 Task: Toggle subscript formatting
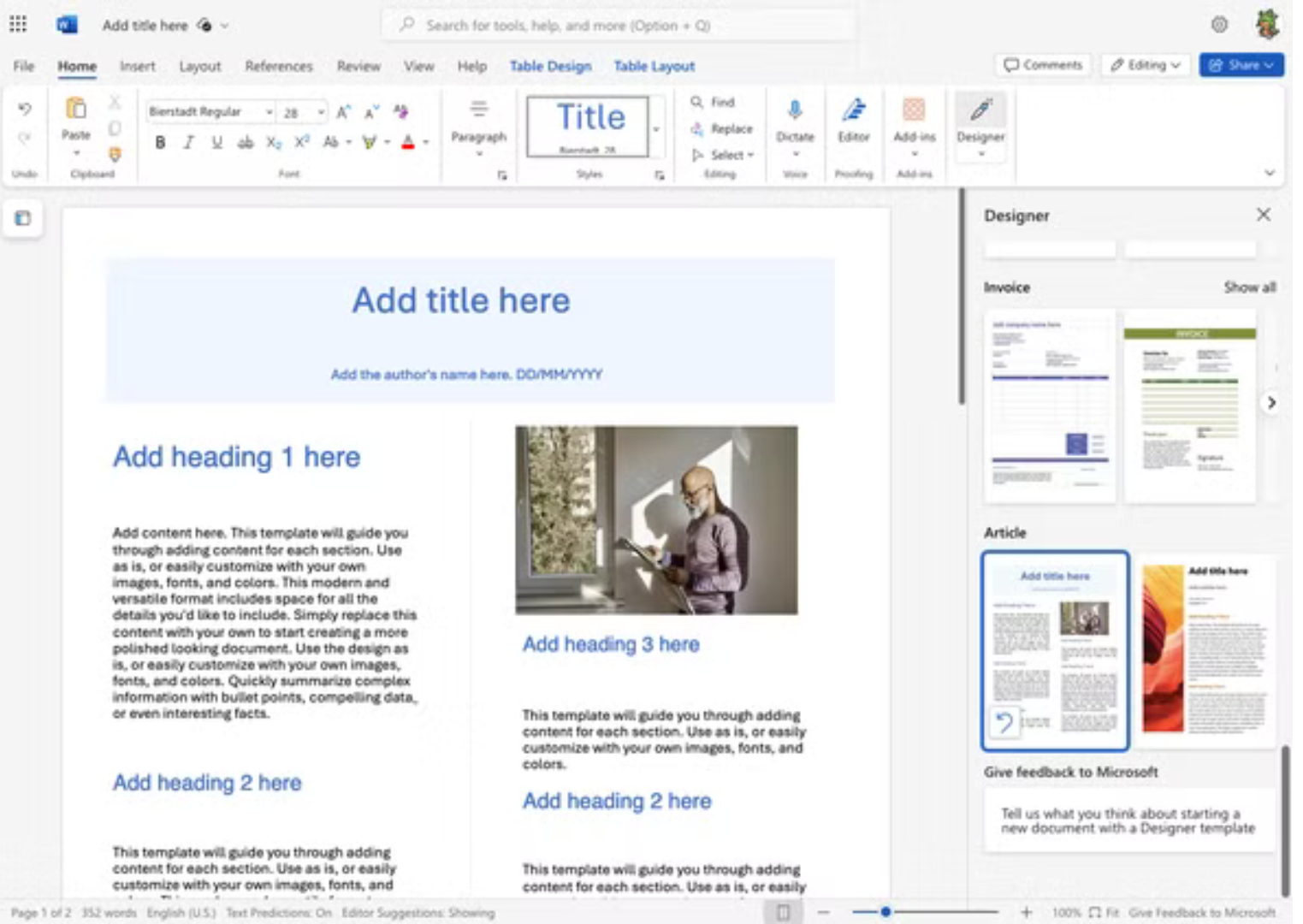pyautogui.click(x=275, y=144)
